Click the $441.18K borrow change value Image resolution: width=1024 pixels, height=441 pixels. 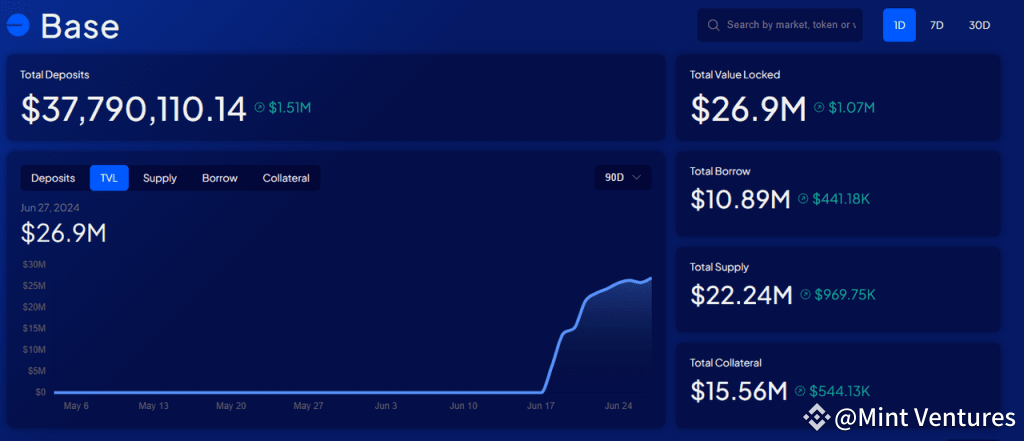(x=841, y=199)
